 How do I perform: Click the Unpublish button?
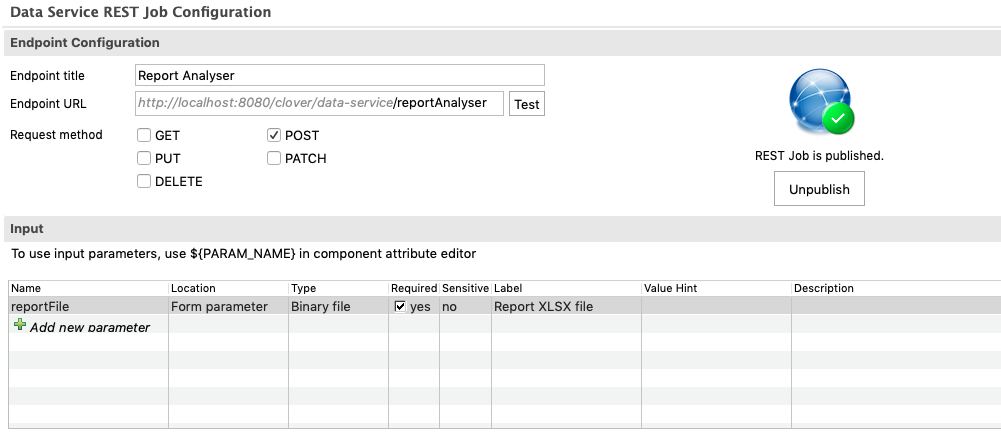pyautogui.click(x=819, y=189)
